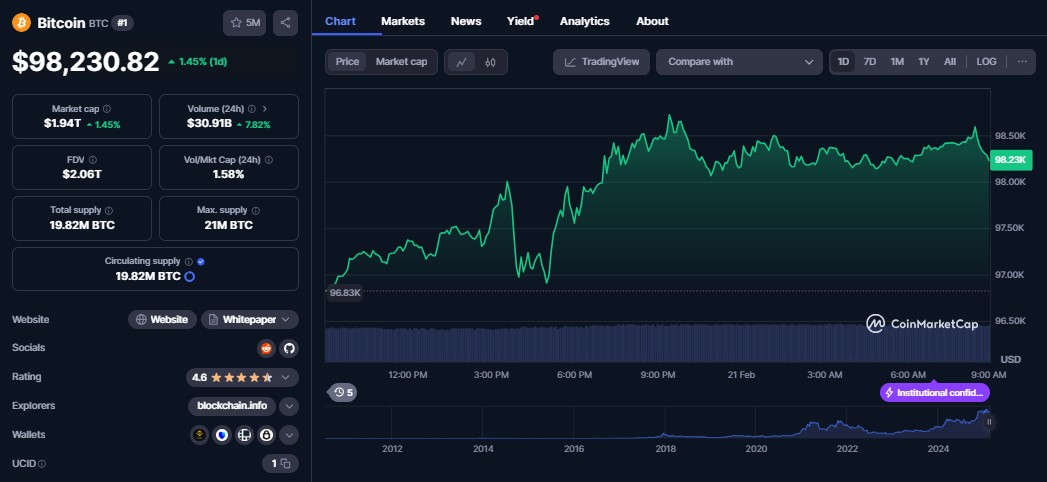This screenshot has height=482, width=1047.
Task: Expand more Wallets list
Action: pos(288,435)
